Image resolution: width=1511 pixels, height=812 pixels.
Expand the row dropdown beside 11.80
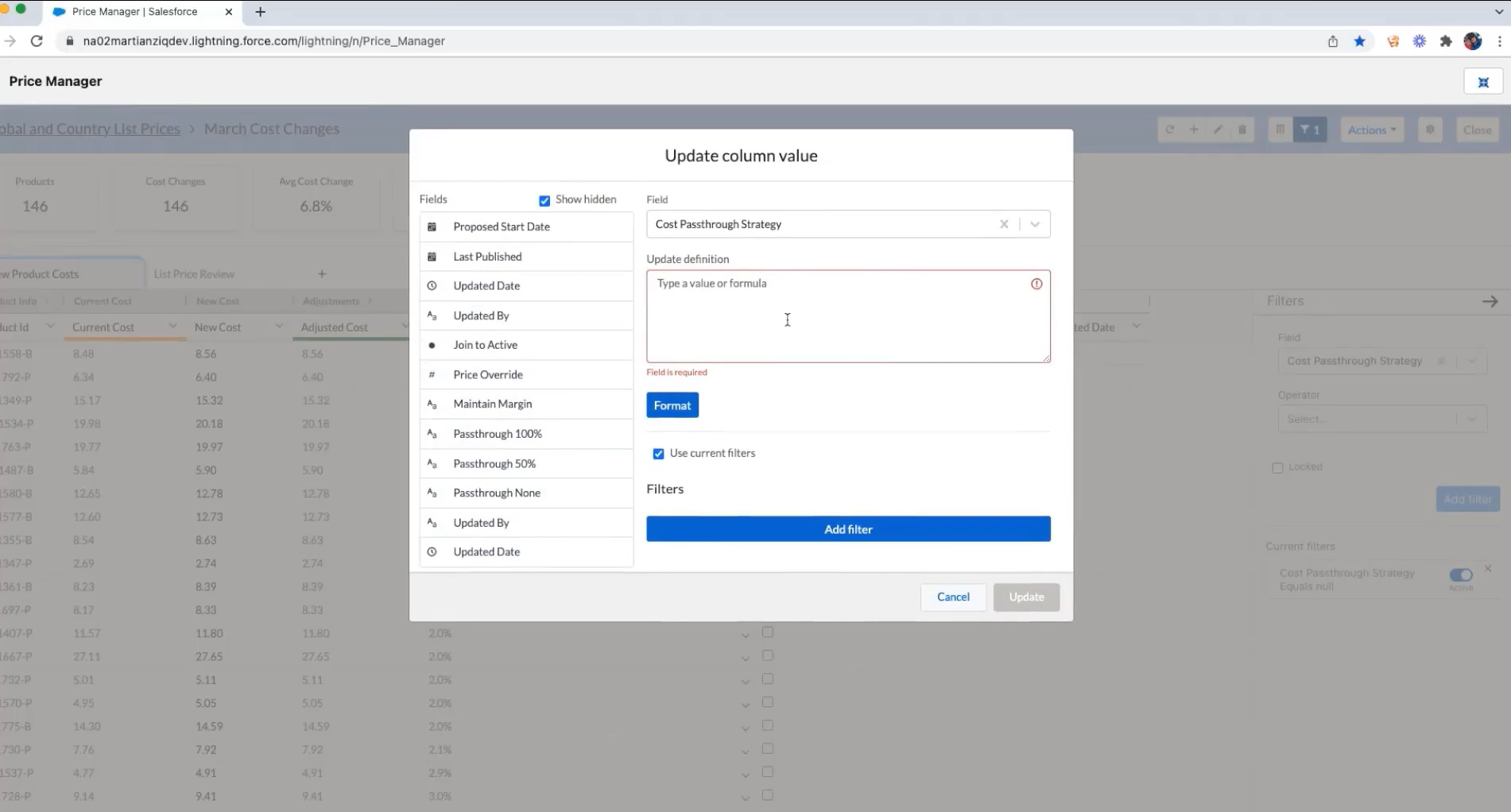745,635
